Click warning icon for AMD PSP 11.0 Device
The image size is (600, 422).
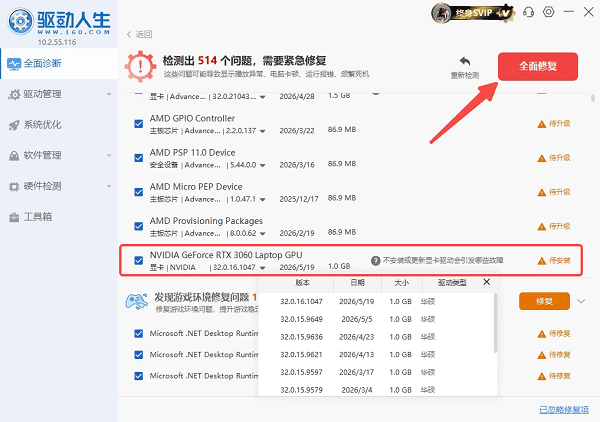tap(541, 158)
